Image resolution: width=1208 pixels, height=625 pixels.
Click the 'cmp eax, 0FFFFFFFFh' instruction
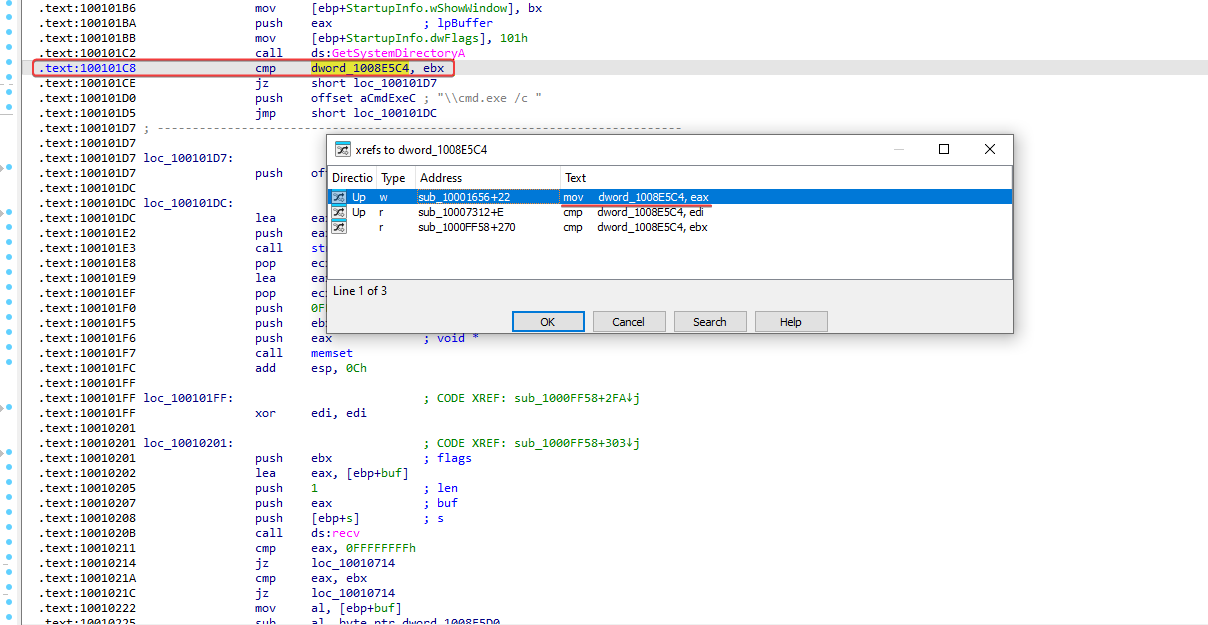tap(335, 548)
